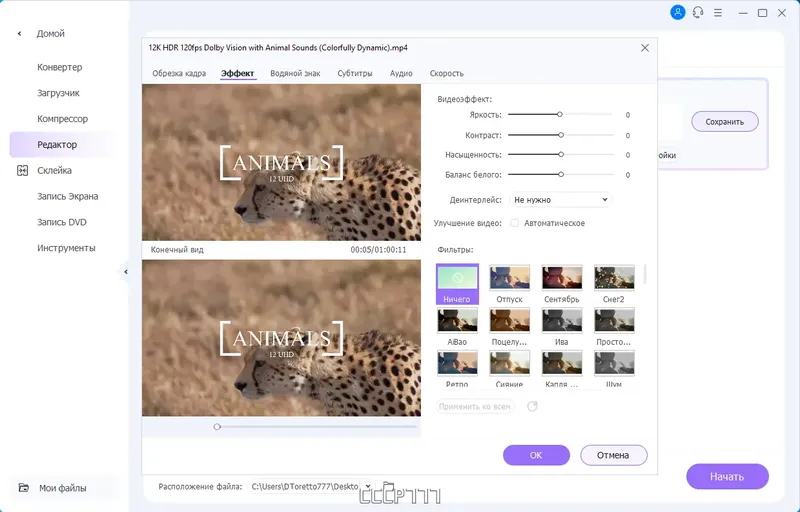
Task: Switch to the Обрезка кадра tab
Action: click(179, 73)
